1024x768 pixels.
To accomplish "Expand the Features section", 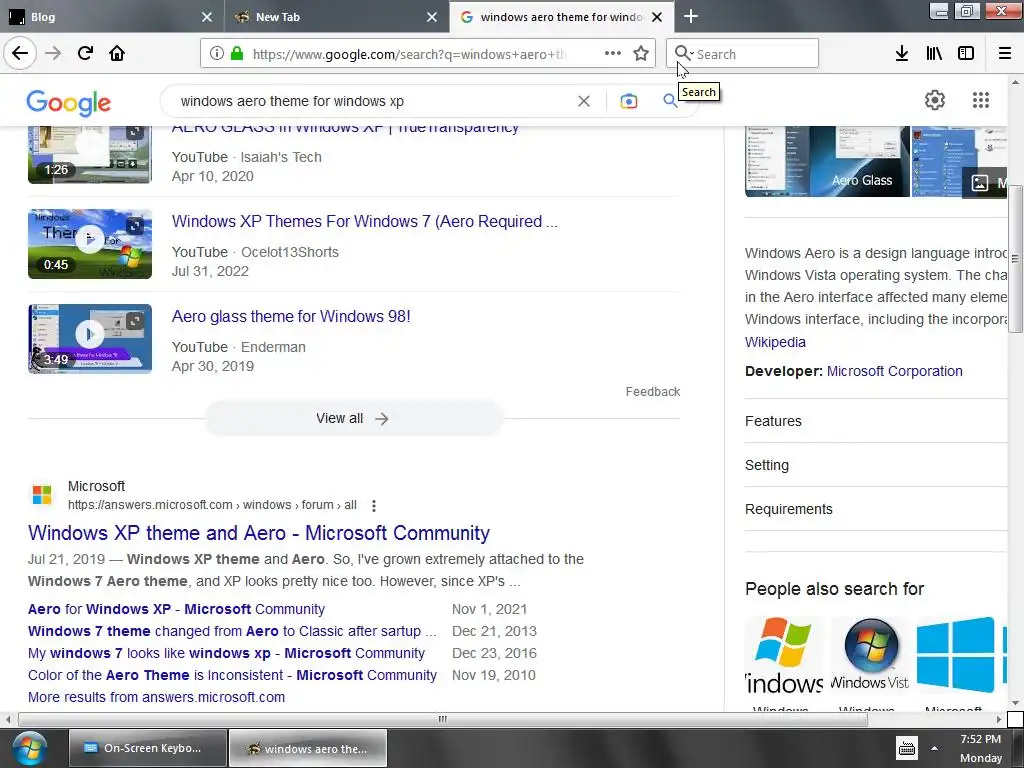I will 876,421.
